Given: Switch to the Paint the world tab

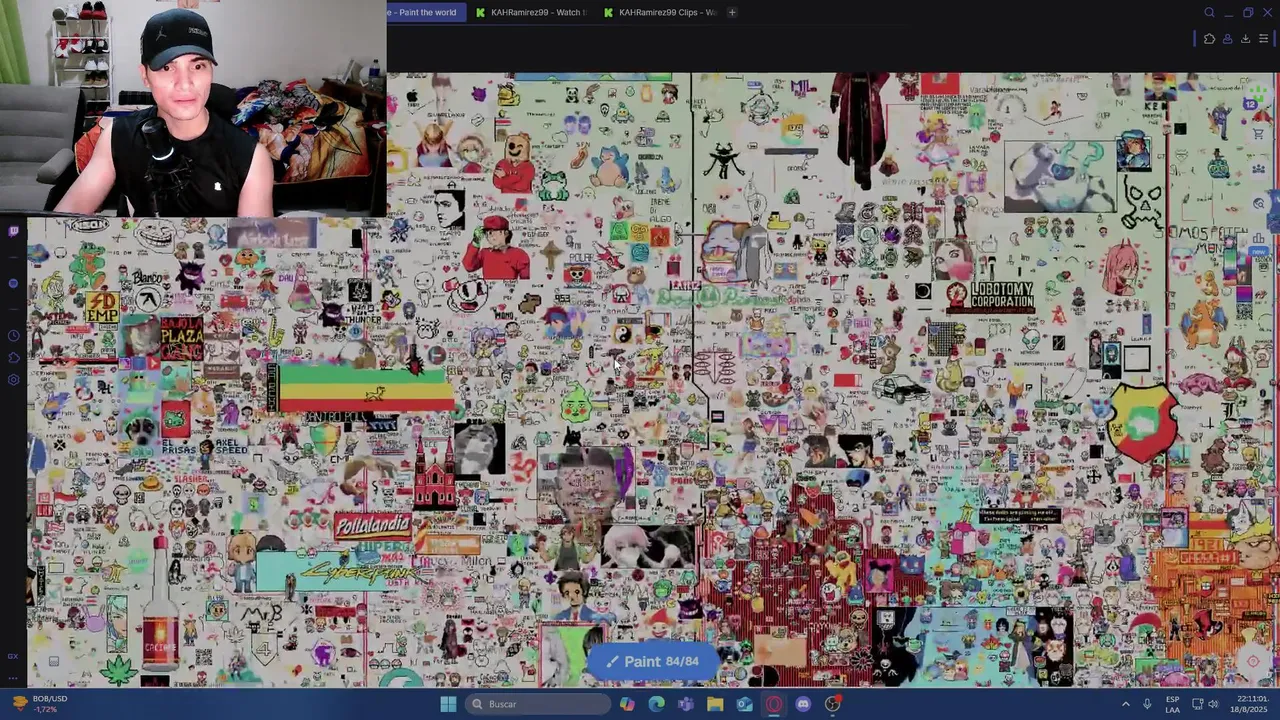Looking at the screenshot, I should (x=427, y=12).
